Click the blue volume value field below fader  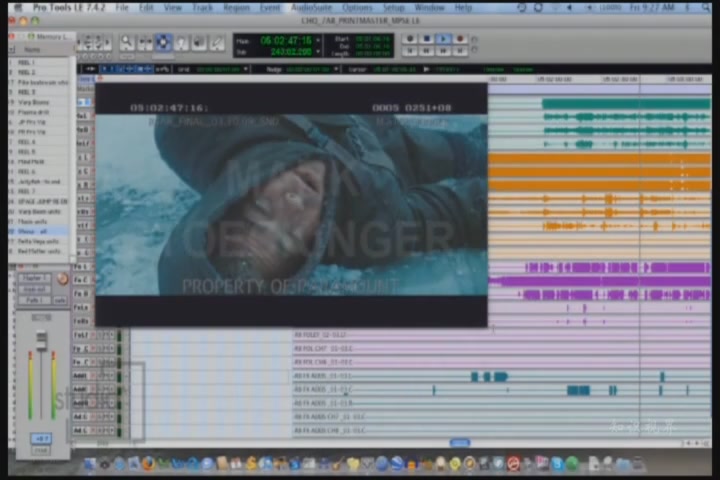point(41,439)
